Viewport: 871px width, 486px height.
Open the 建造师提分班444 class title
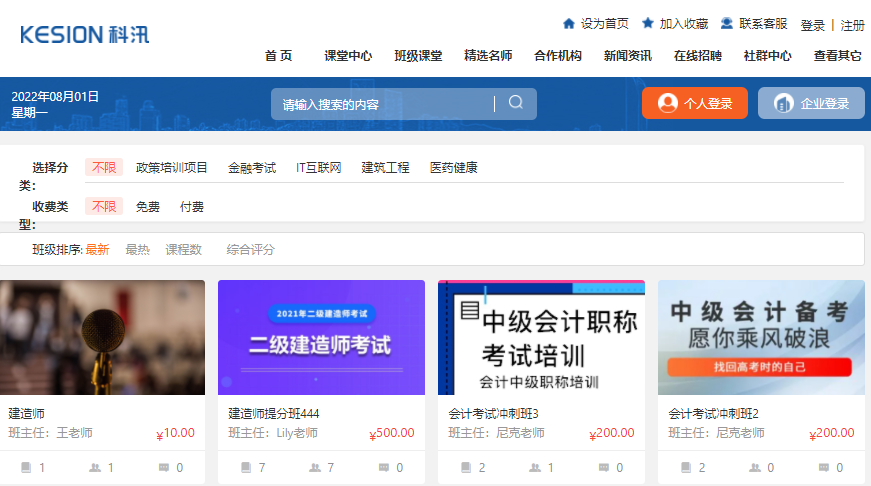click(274, 414)
